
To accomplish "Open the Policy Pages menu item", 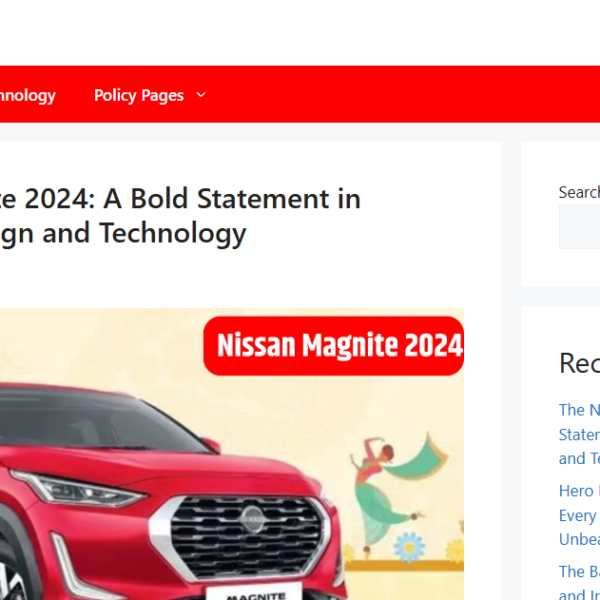I will (x=139, y=95).
